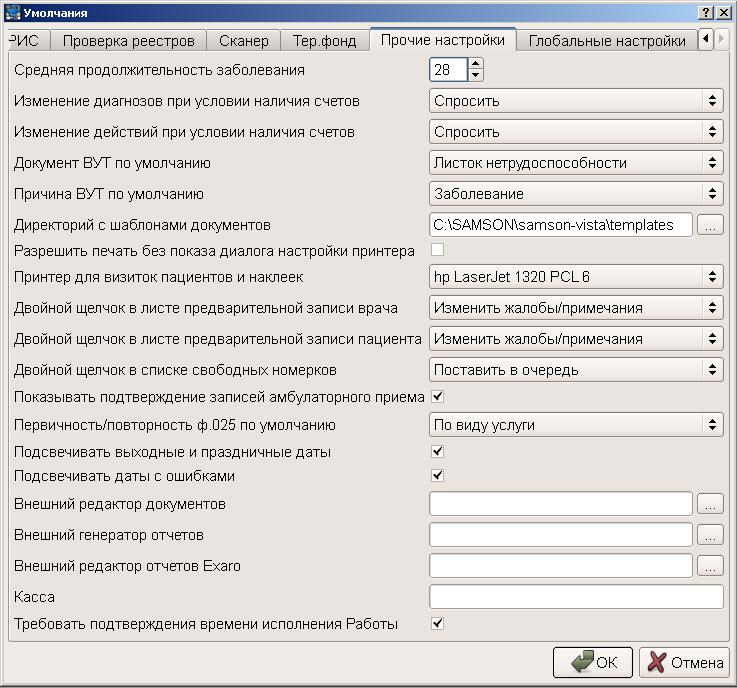The width and height of the screenshot is (737, 688).
Task: Switch to Глобальные настройки tab
Action: [606, 41]
